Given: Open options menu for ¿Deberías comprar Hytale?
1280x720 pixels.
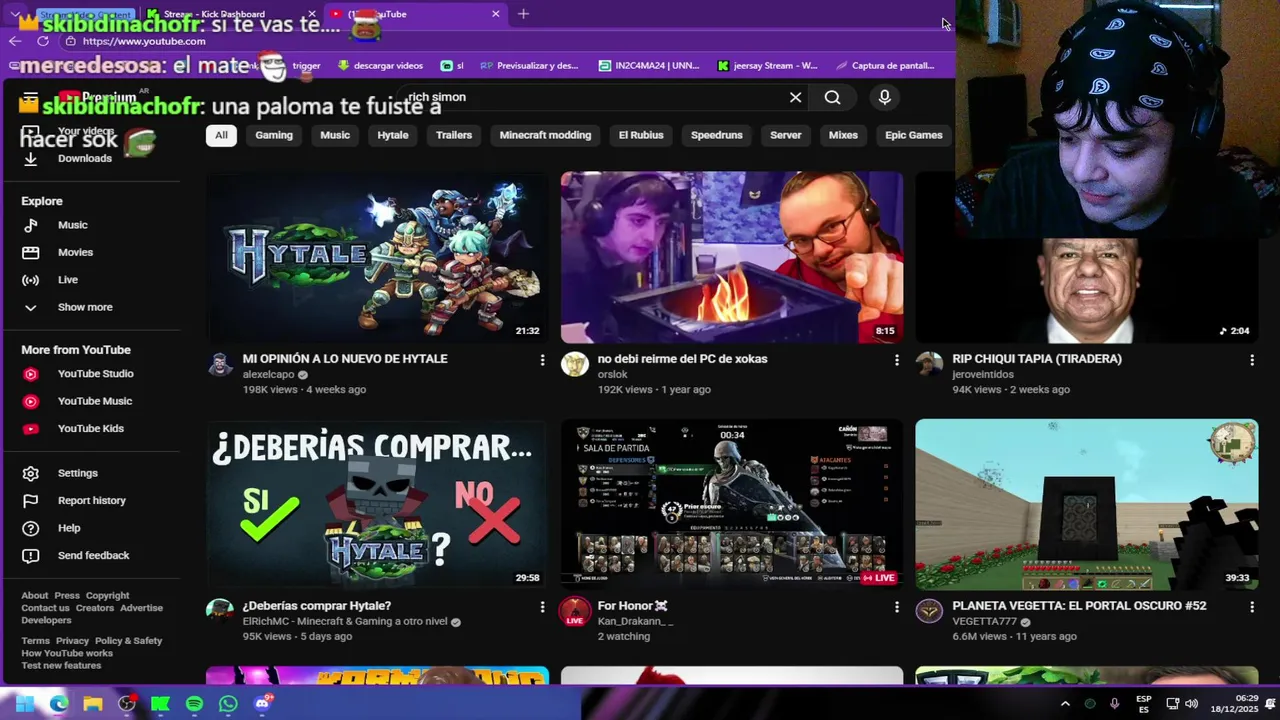Looking at the screenshot, I should click(542, 607).
